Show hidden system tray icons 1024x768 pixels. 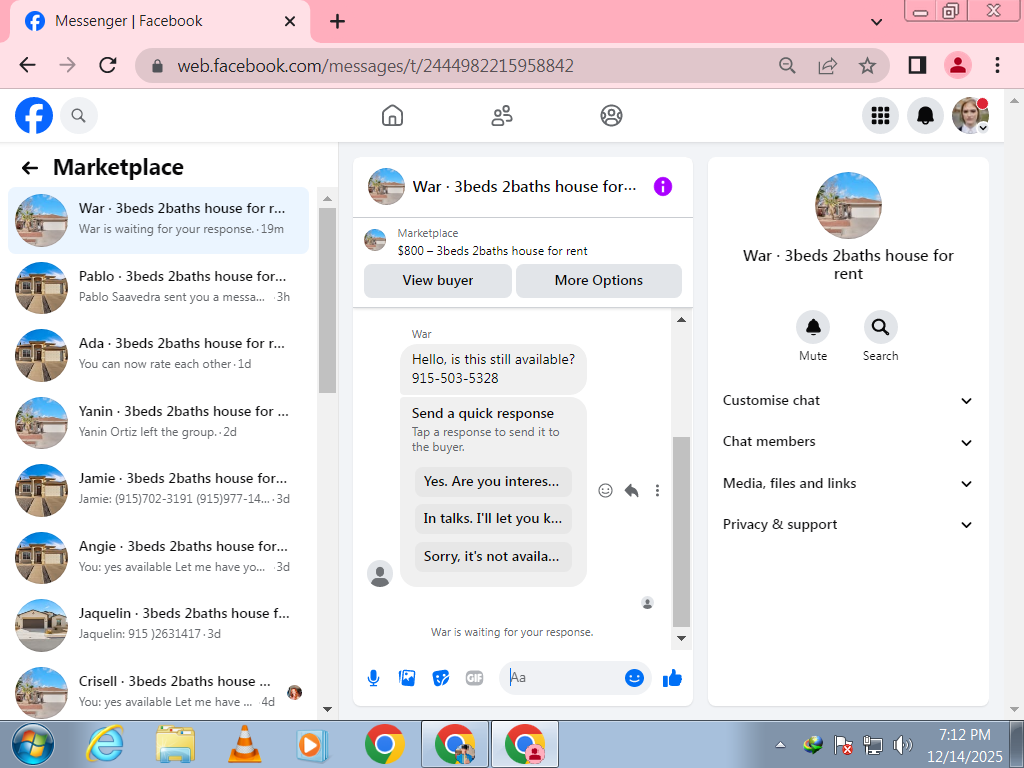tap(780, 744)
